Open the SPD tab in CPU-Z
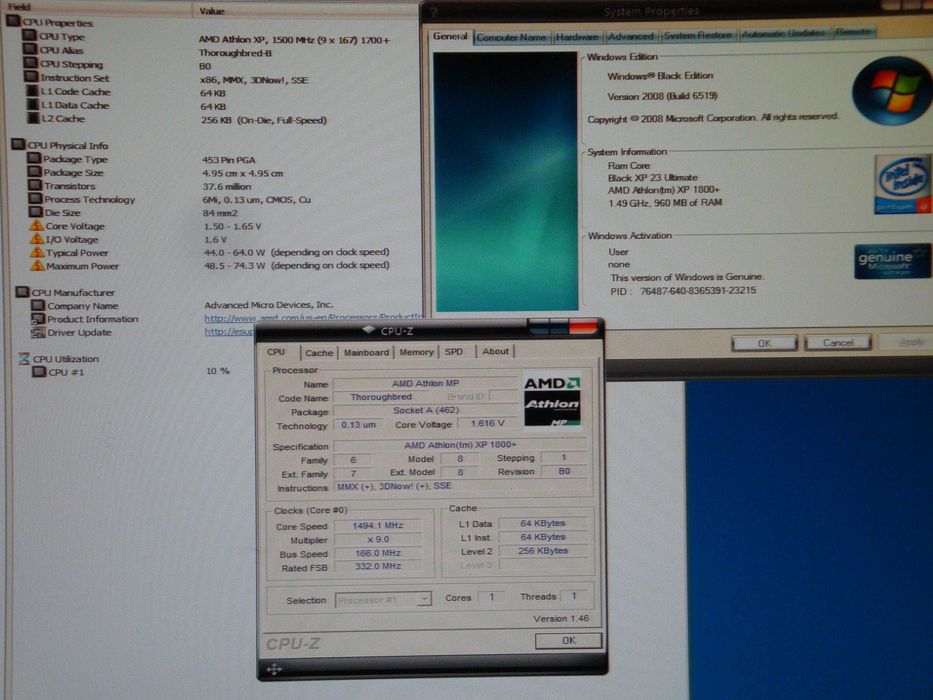This screenshot has height=700, width=933. tap(453, 352)
